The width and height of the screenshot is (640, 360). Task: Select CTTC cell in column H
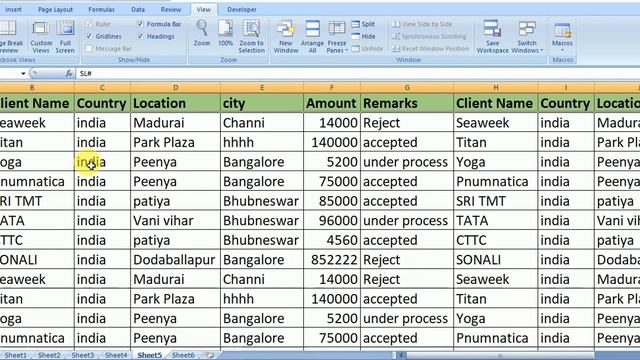496,240
